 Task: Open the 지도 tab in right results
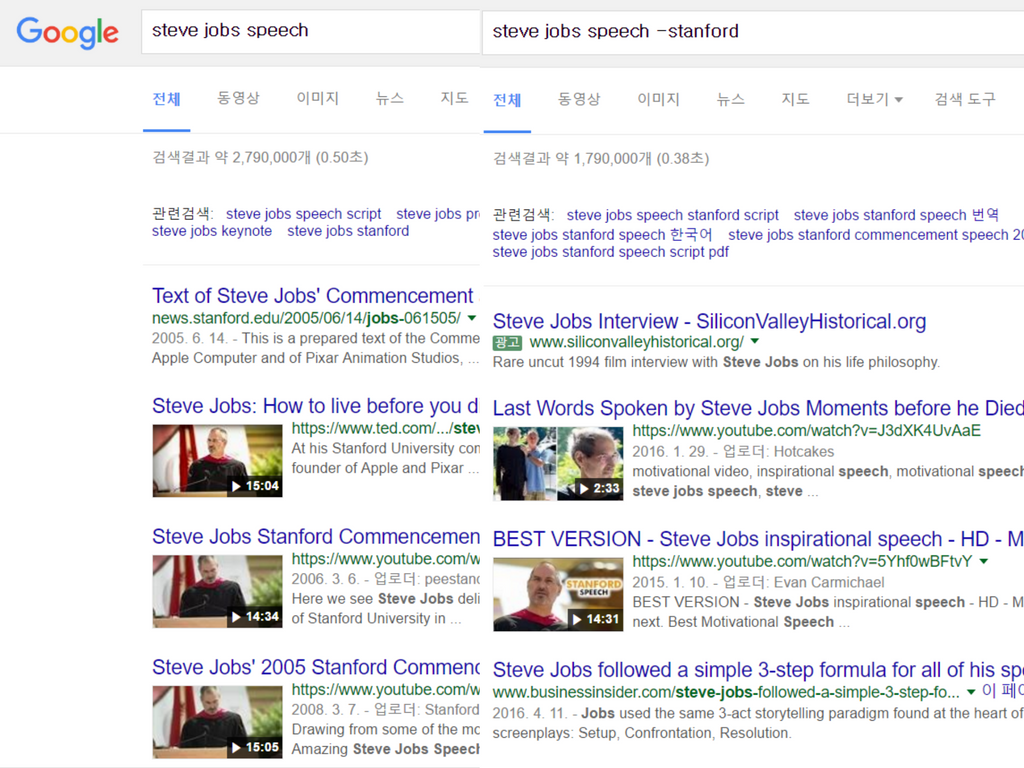click(x=795, y=99)
